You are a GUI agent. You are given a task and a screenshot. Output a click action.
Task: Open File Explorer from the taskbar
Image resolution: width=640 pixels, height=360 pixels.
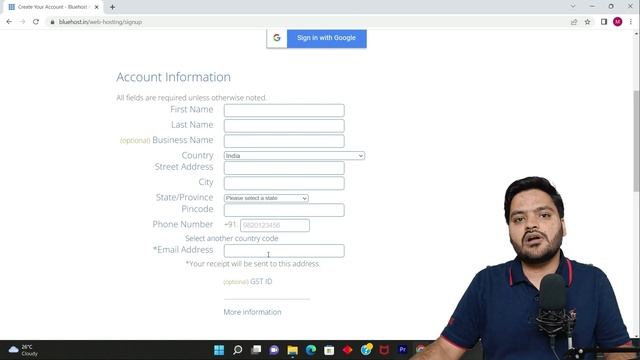293,350
